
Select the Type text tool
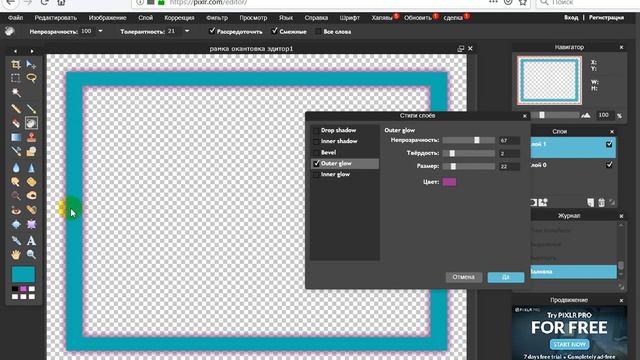(x=31, y=240)
